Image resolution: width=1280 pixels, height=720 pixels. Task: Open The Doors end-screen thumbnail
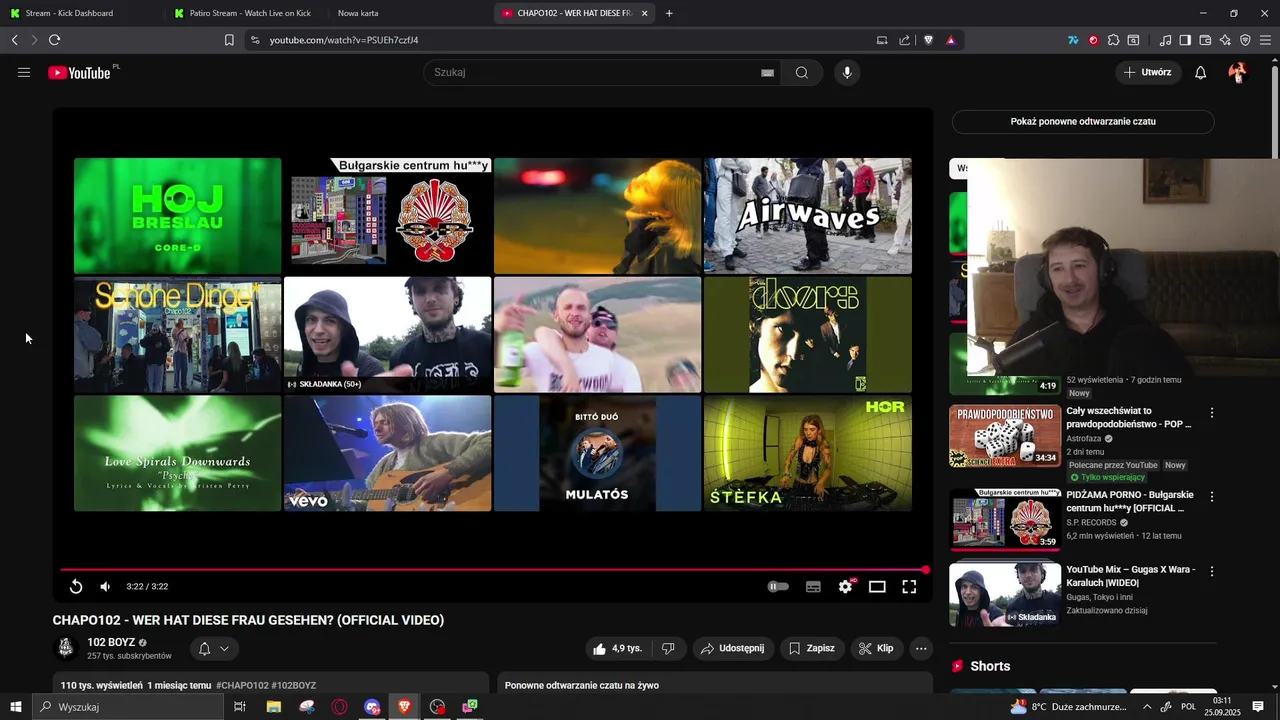[807, 335]
